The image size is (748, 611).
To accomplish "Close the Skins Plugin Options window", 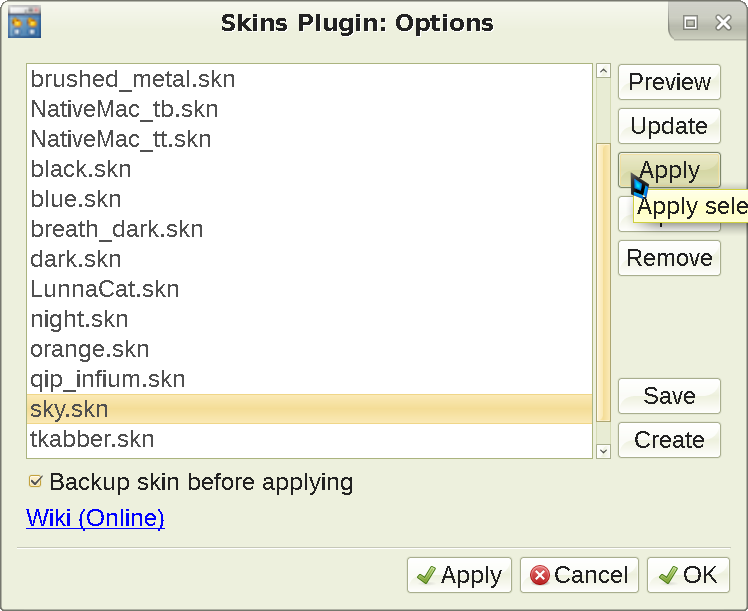I will click(x=720, y=22).
